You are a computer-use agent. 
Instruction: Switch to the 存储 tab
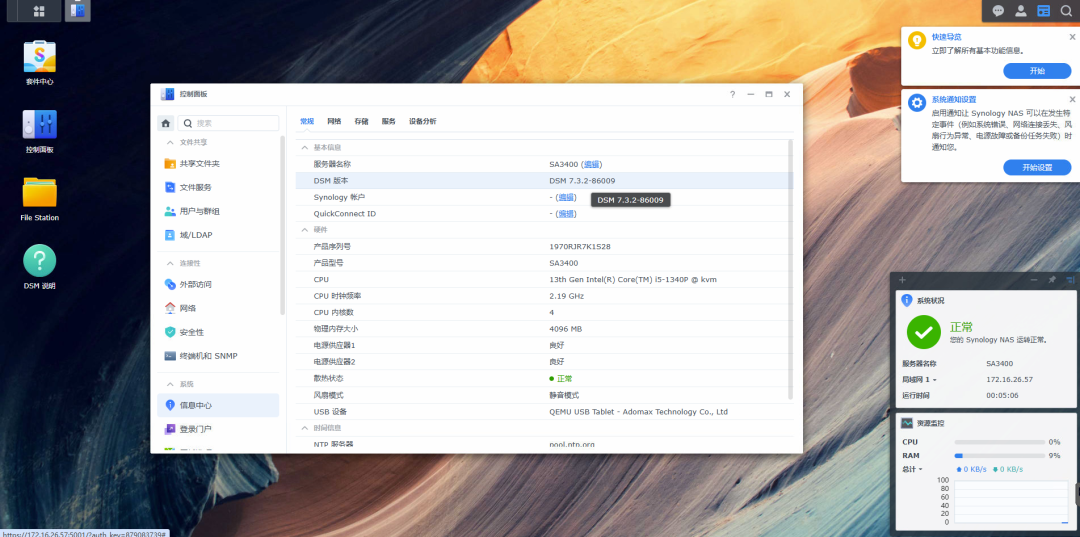[x=361, y=121]
